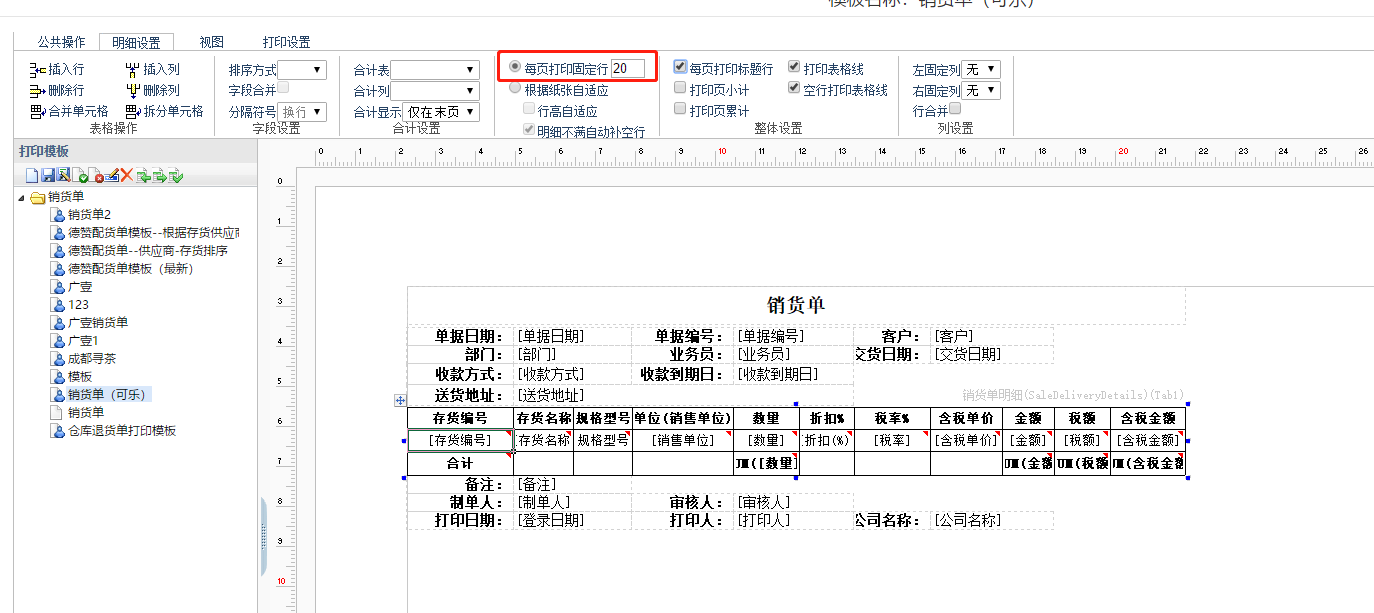This screenshot has width=1374, height=613.
Task: Select 销货单2 template in tree
Action: 89,215
